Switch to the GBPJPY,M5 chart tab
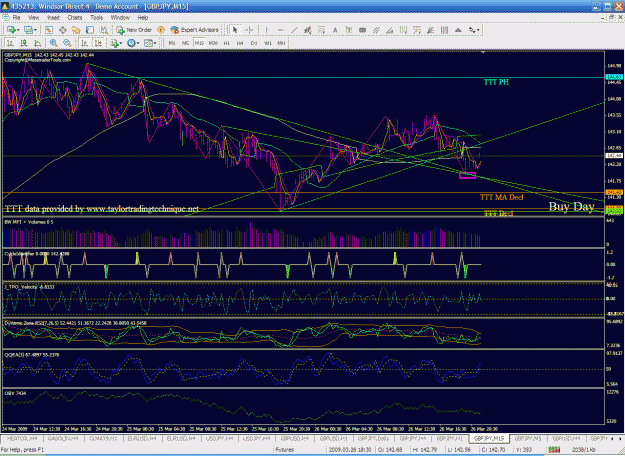Viewport: 625px width, 456px height. click(x=528, y=438)
